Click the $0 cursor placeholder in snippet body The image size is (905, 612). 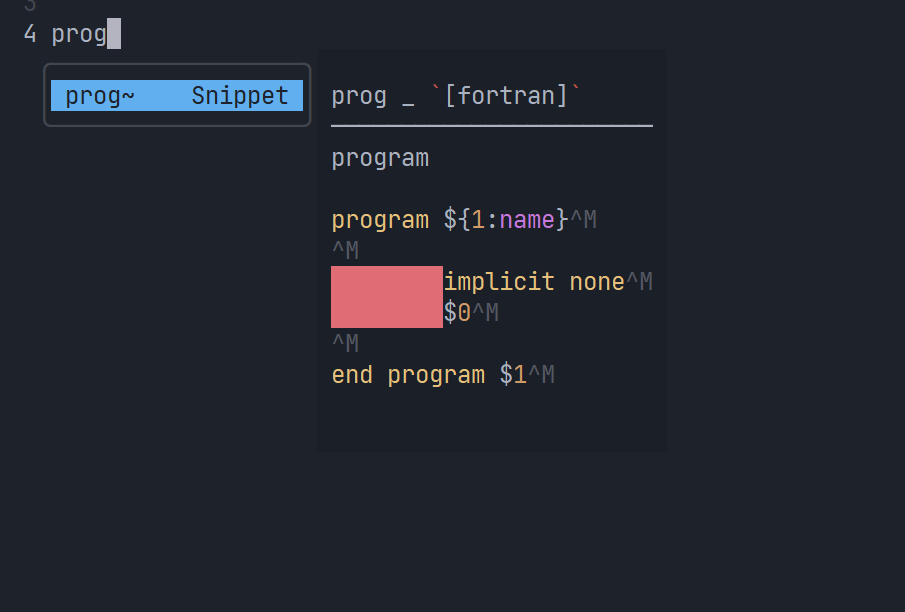coord(457,312)
